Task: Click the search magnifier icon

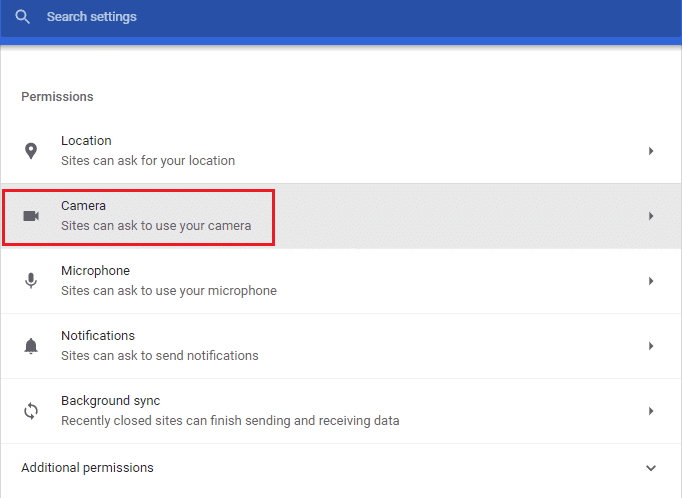Action: (22, 17)
